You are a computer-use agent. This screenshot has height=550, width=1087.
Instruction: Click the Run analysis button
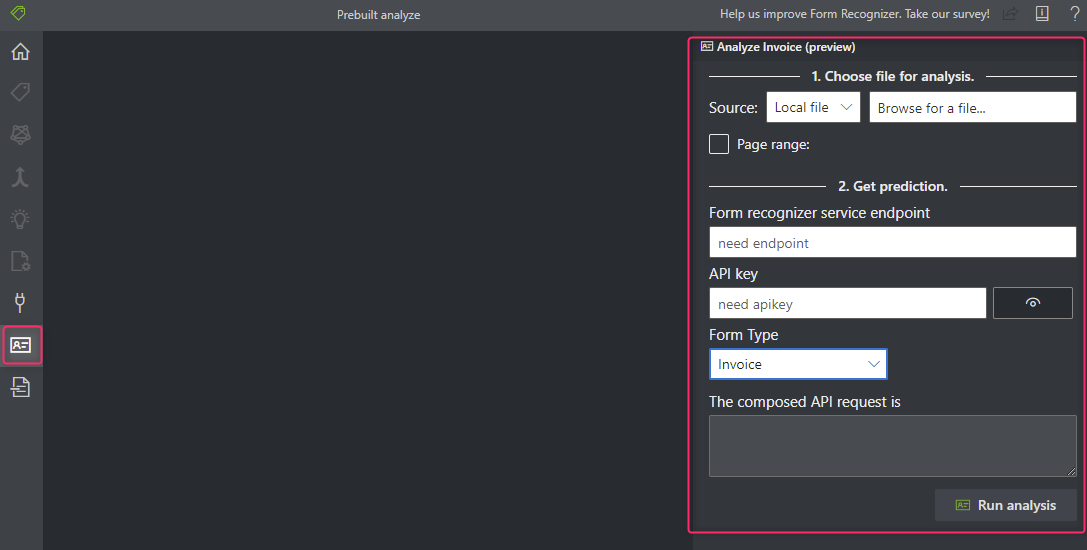1006,506
